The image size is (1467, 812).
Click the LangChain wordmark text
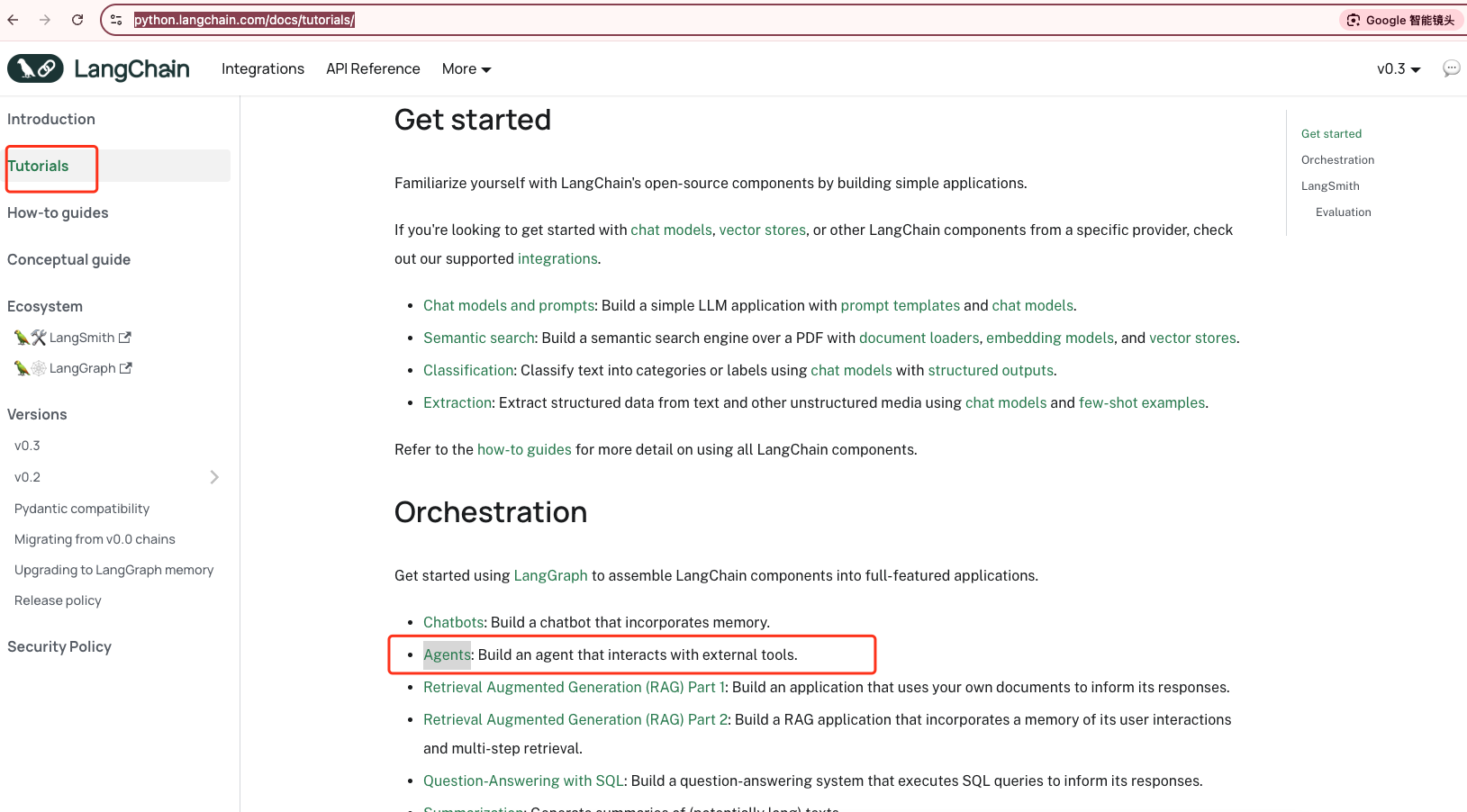pyautogui.click(x=131, y=68)
